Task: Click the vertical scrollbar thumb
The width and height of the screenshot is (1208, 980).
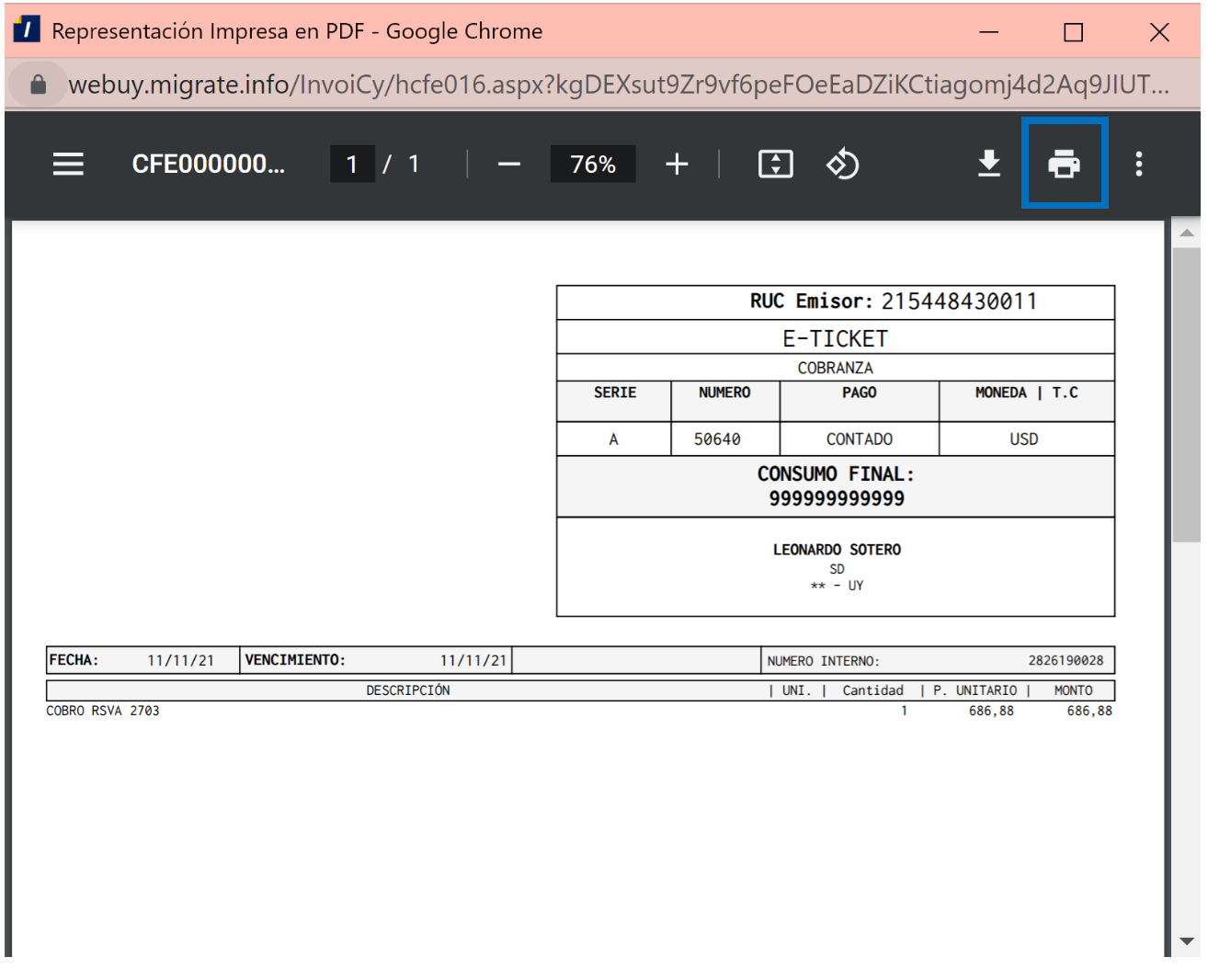Action: [x=1186, y=395]
